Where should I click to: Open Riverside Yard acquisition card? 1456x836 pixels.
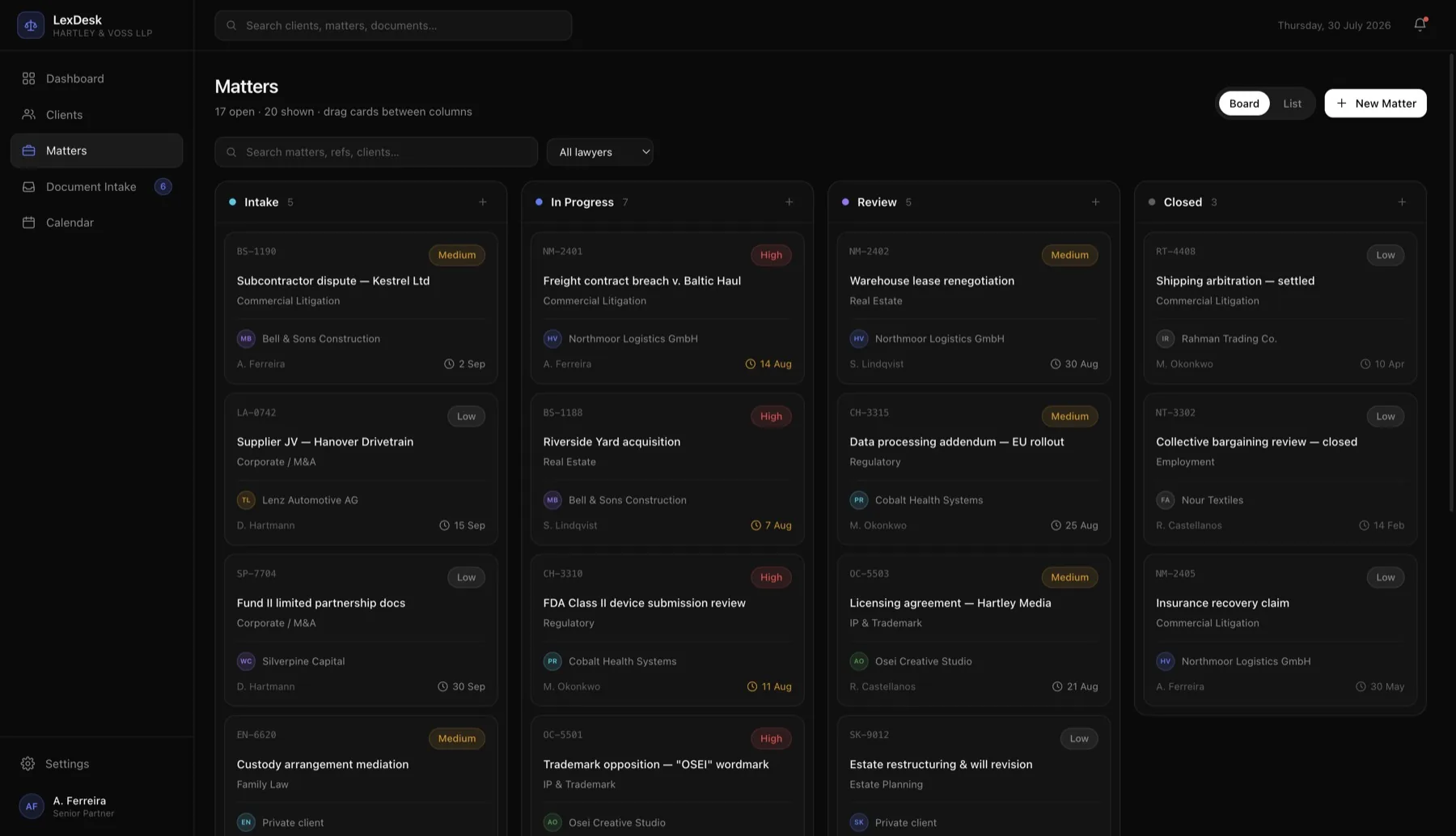(667, 469)
